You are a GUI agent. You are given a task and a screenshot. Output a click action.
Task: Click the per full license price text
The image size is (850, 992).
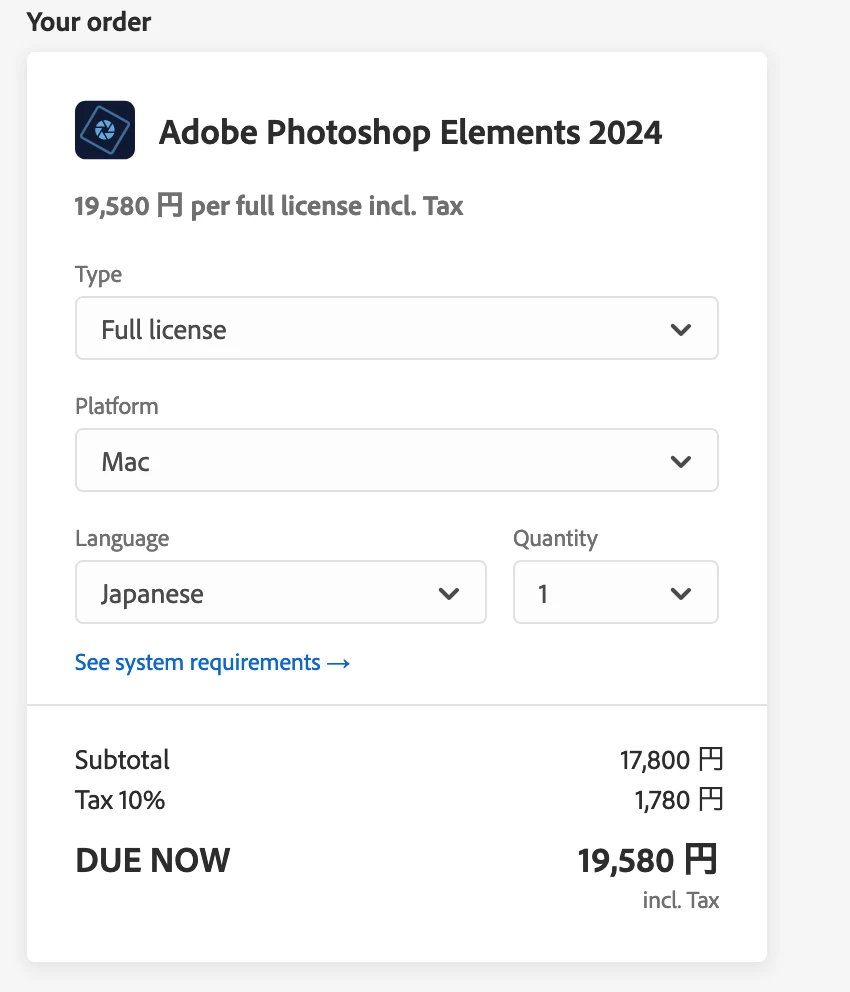(269, 207)
